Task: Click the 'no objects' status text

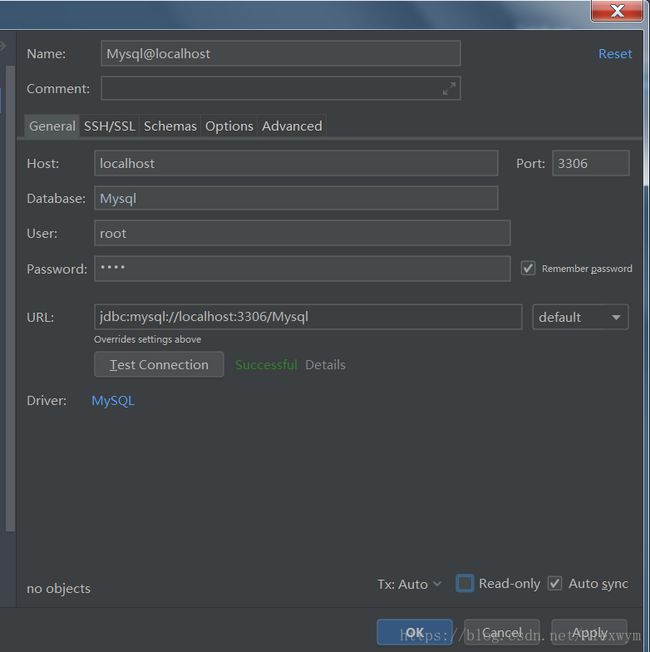Action: click(x=58, y=588)
